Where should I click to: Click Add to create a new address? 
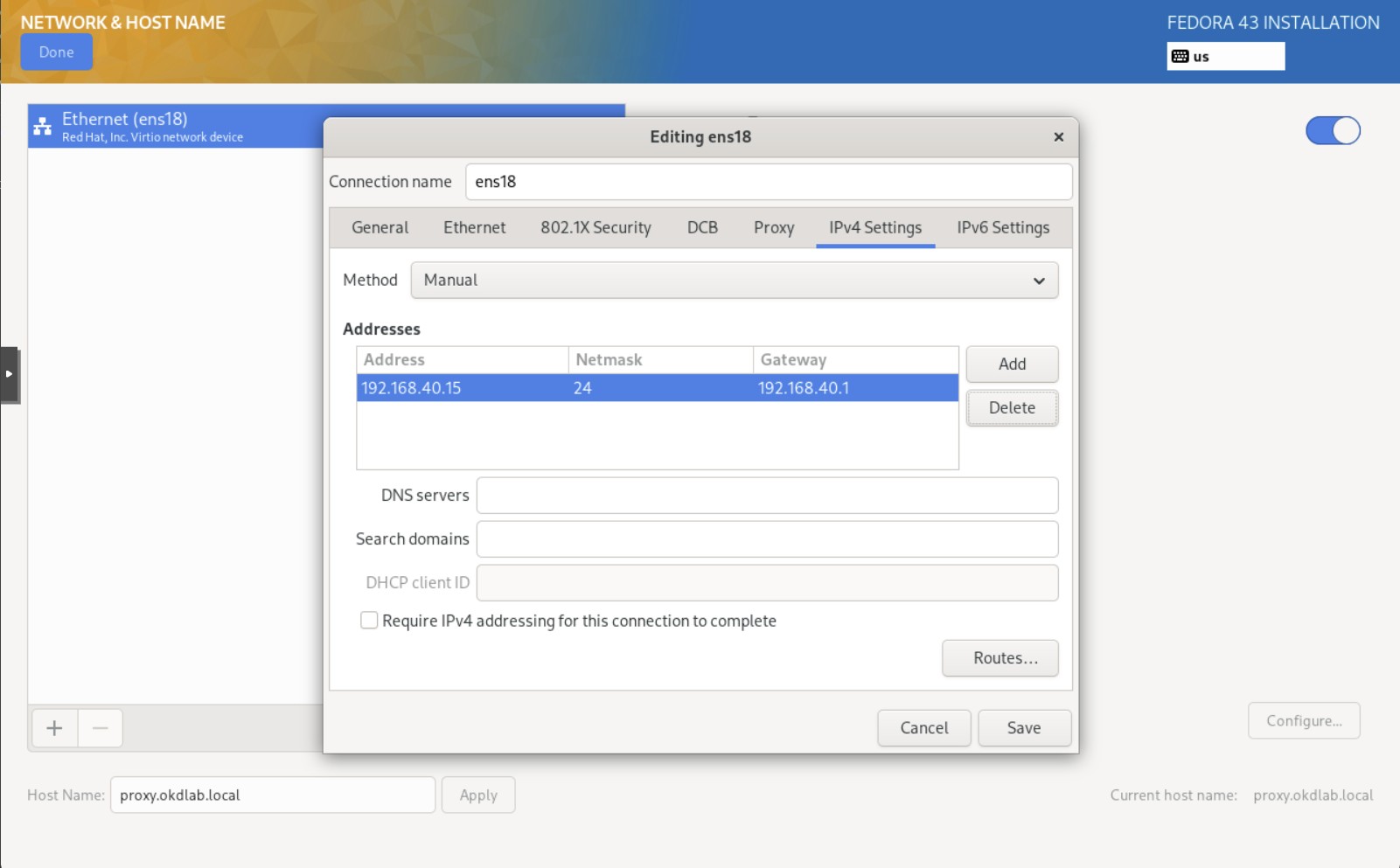click(x=1011, y=365)
